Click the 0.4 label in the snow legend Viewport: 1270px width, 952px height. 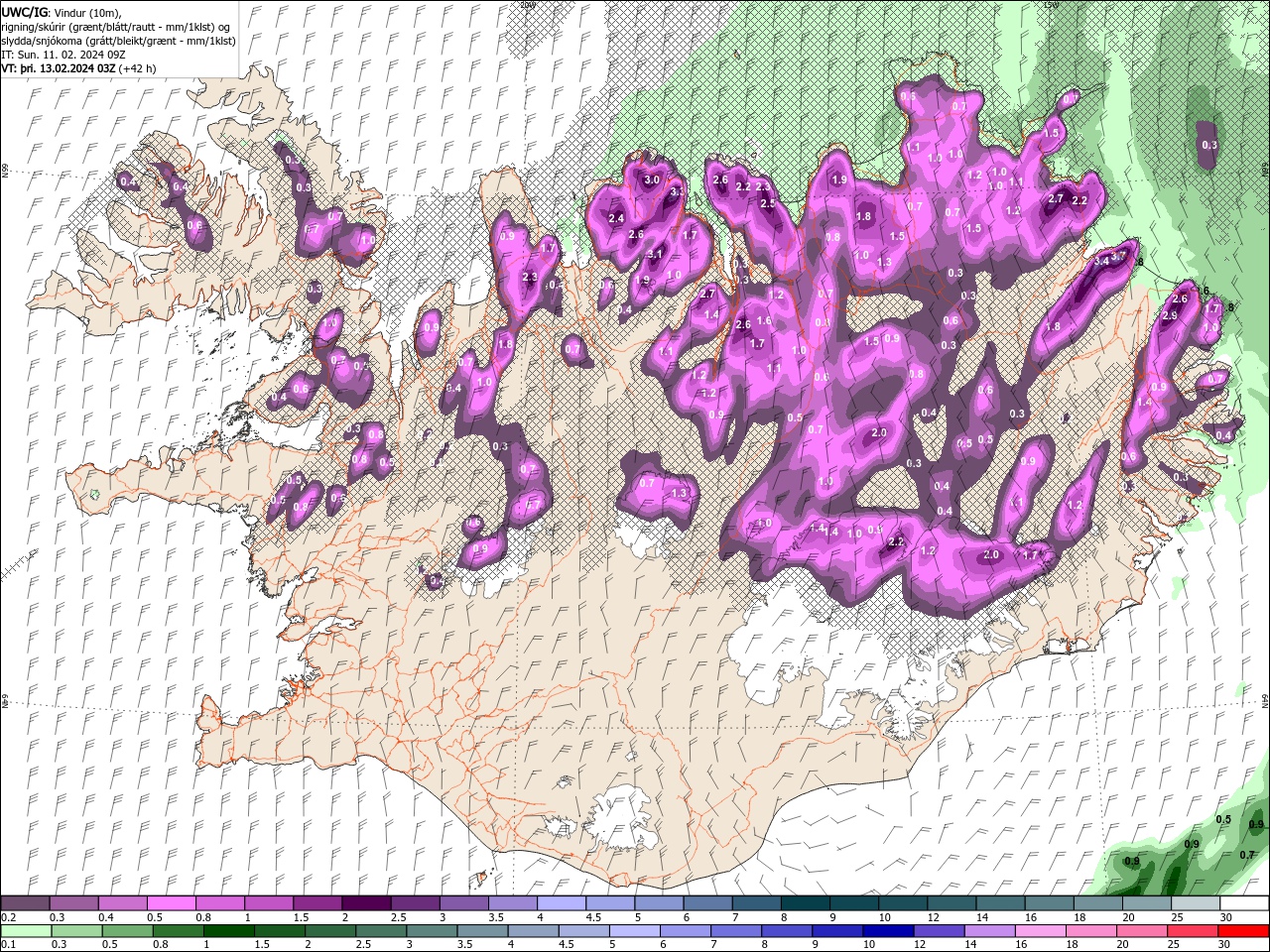coord(105,917)
